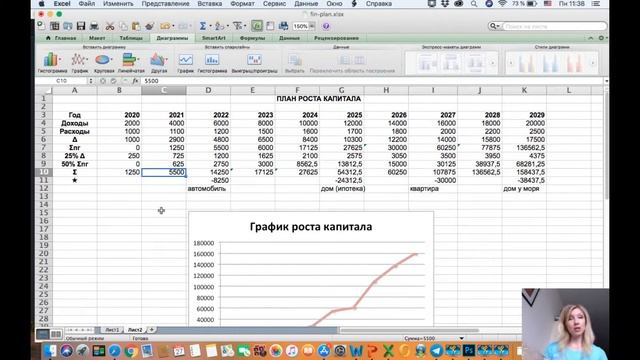The image size is (640, 360).
Task: Select the chart title График роста капитала
Action: [311, 227]
